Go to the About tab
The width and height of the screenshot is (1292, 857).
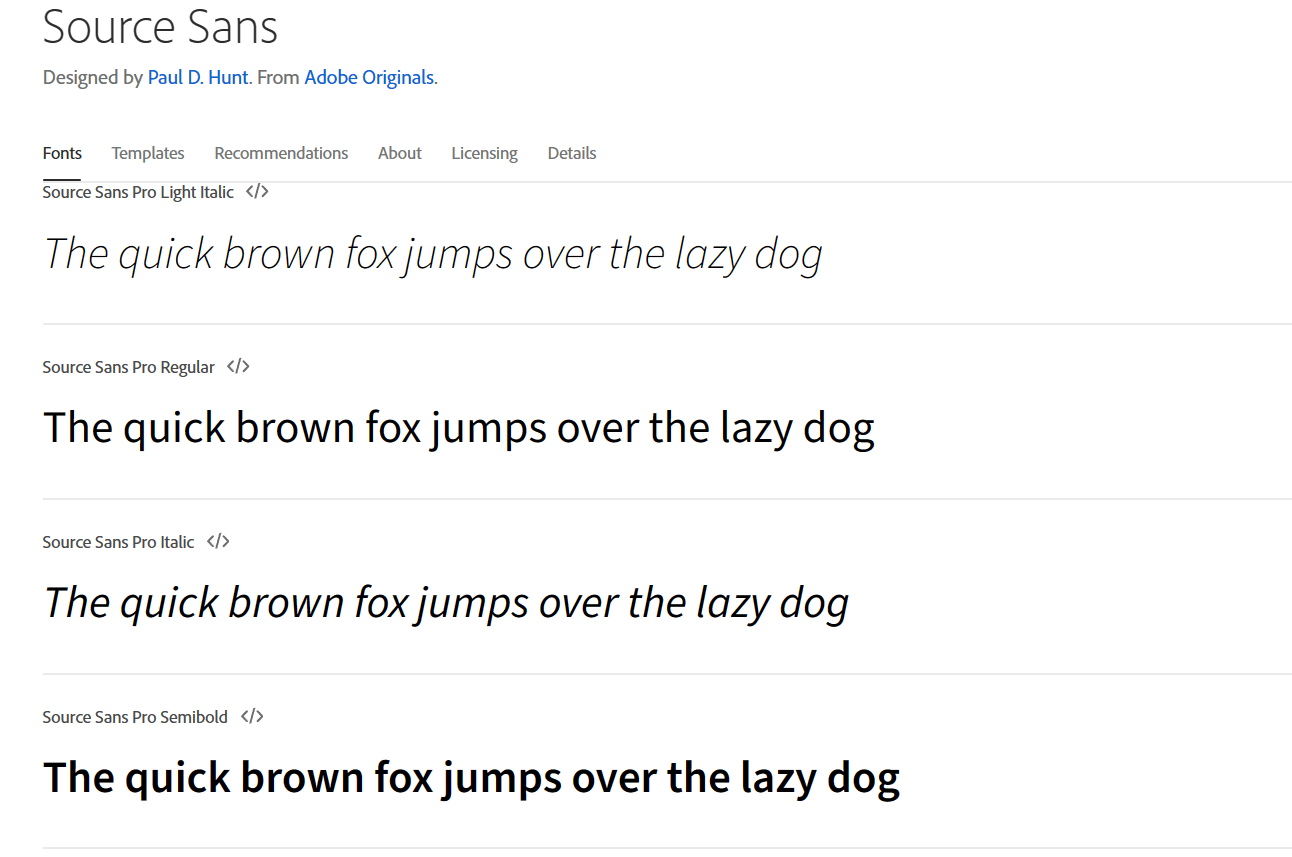click(x=400, y=153)
